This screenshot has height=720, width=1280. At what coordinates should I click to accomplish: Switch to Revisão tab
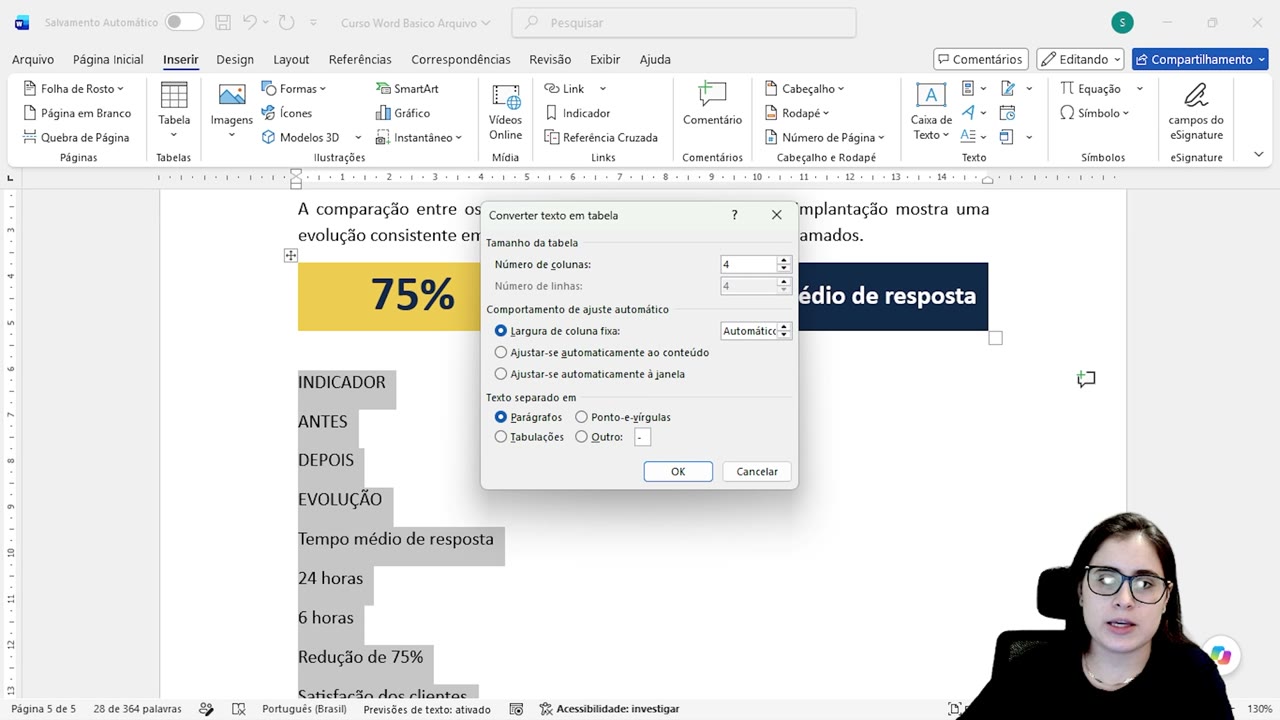pos(550,59)
